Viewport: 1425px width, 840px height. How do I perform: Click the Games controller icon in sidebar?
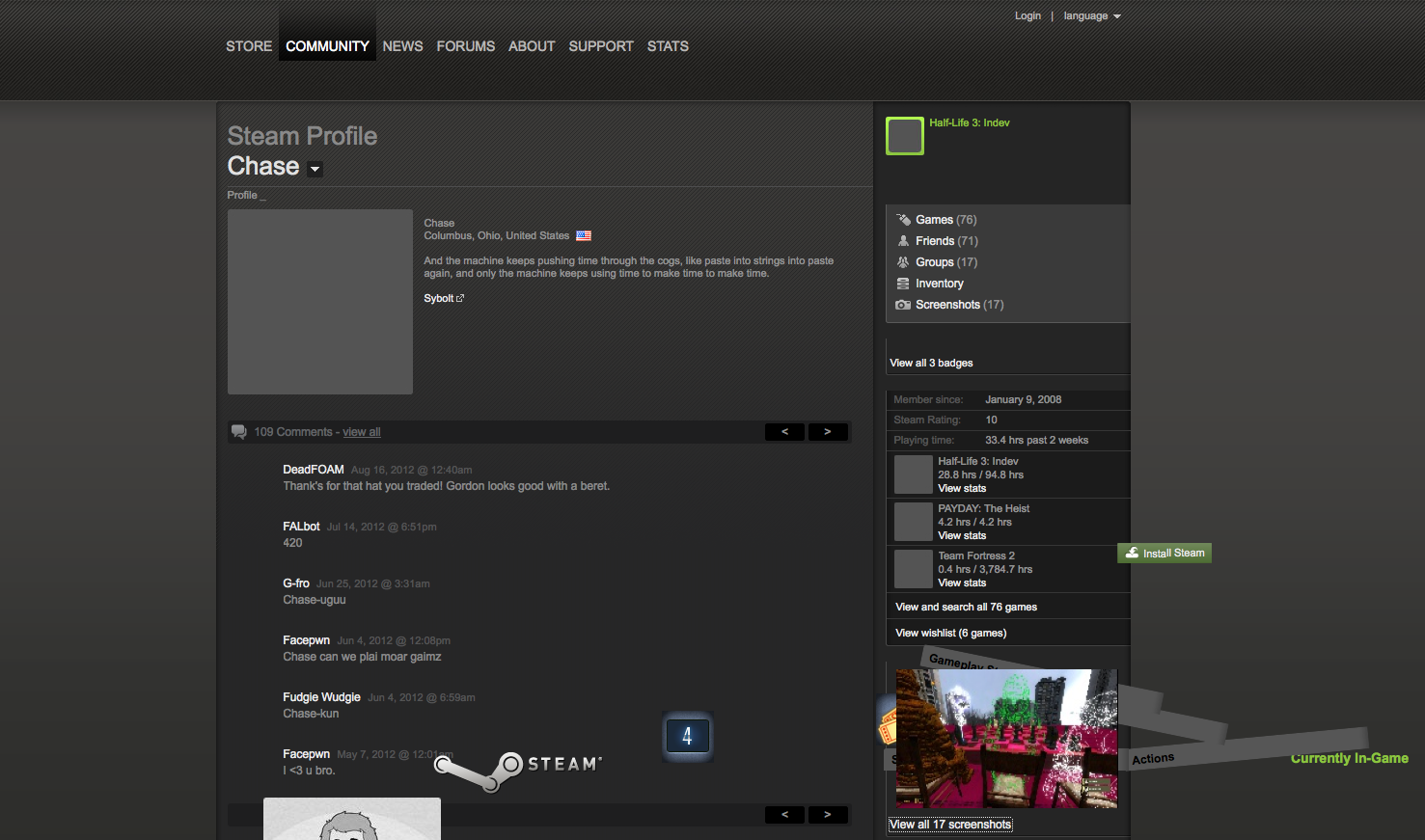[903, 220]
